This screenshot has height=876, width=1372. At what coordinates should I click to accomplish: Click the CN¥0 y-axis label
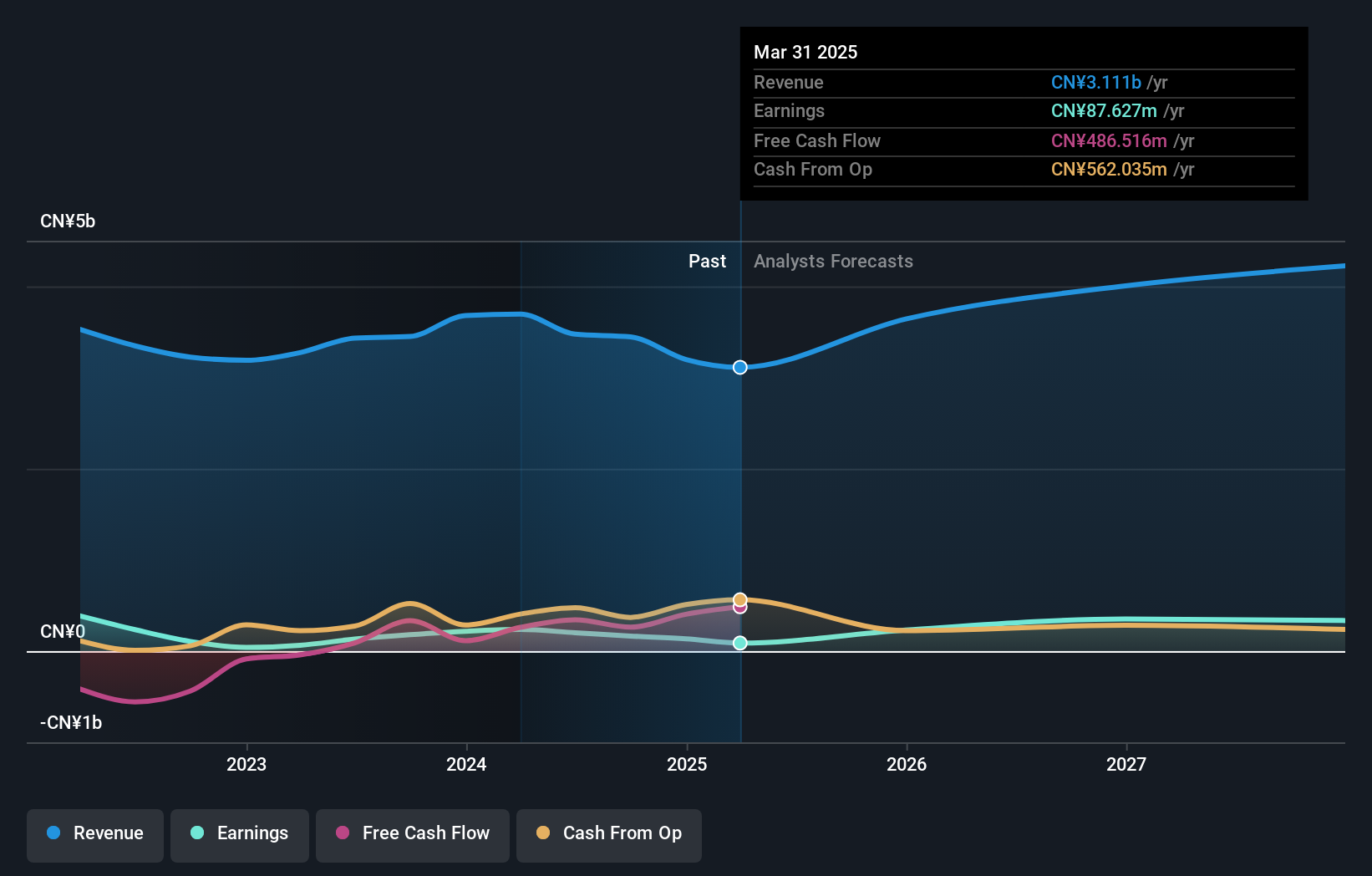pos(63,632)
